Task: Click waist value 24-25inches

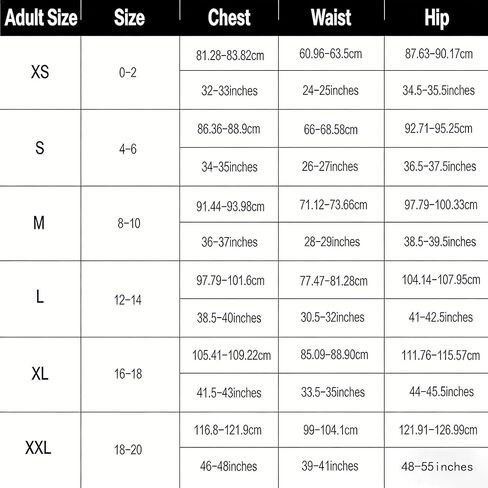Action: 330,90
